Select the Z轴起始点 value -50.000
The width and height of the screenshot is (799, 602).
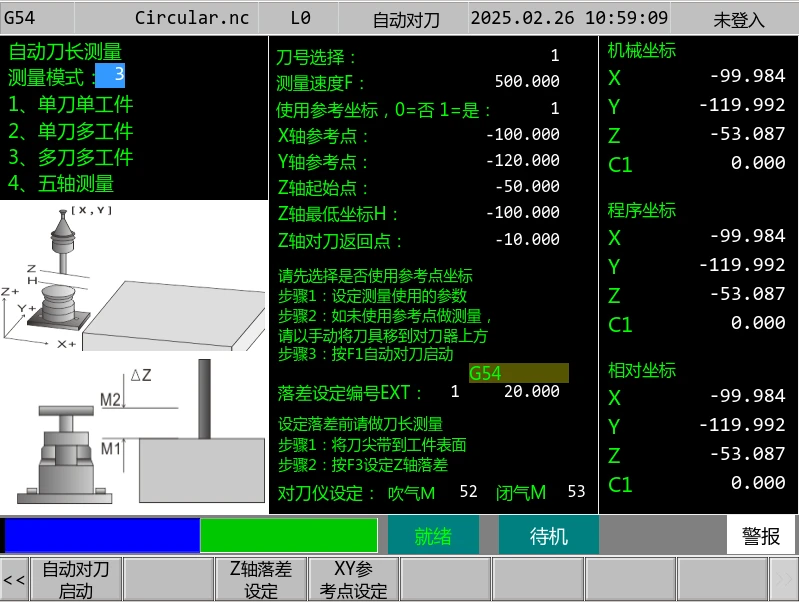pos(527,186)
